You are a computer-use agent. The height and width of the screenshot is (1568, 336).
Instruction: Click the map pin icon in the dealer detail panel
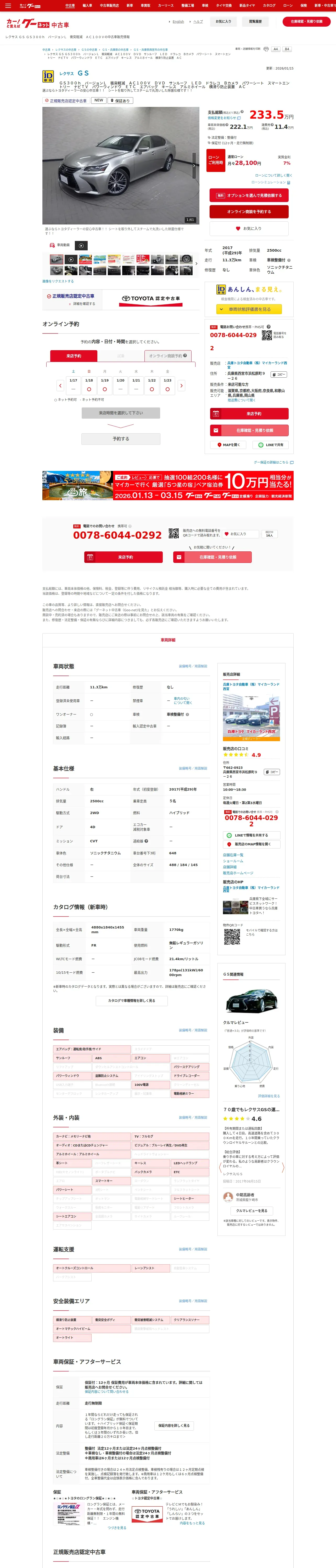point(229,844)
